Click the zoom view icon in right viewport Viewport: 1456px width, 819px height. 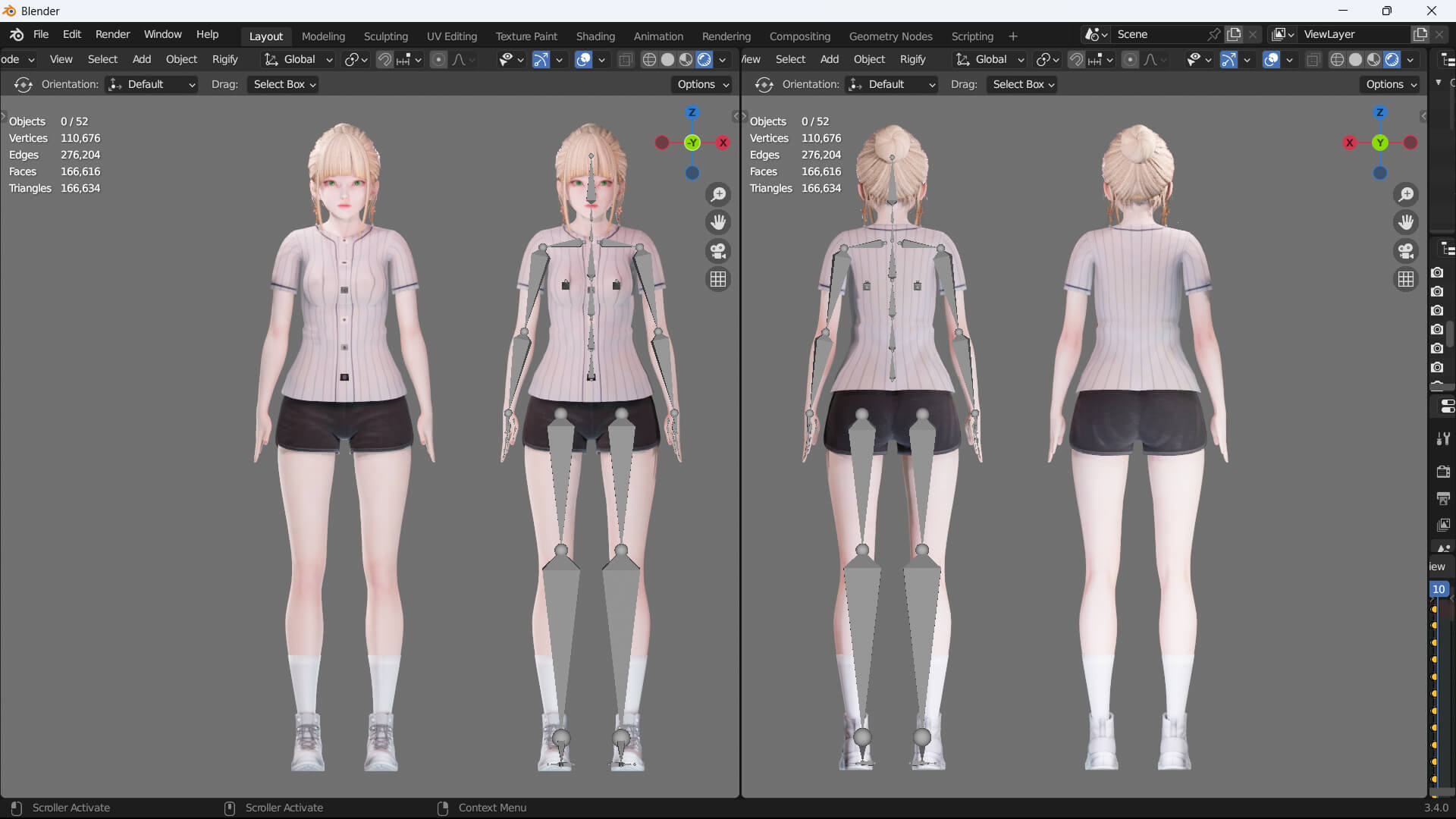(x=1406, y=195)
